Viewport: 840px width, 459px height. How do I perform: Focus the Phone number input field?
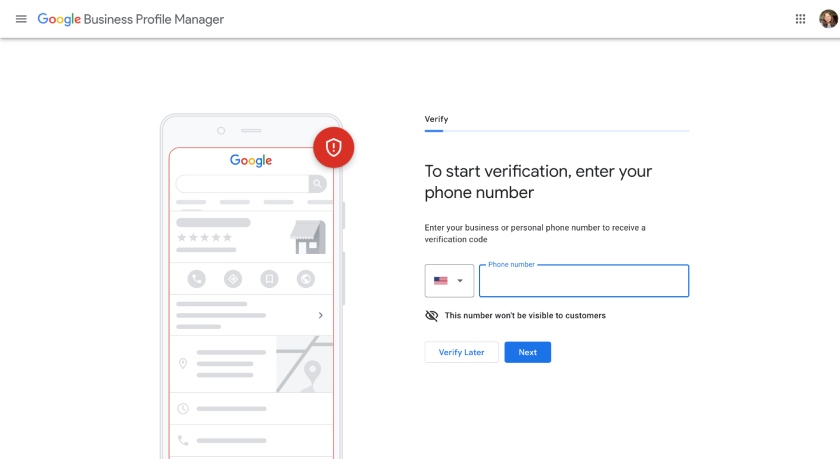pyautogui.click(x=584, y=281)
